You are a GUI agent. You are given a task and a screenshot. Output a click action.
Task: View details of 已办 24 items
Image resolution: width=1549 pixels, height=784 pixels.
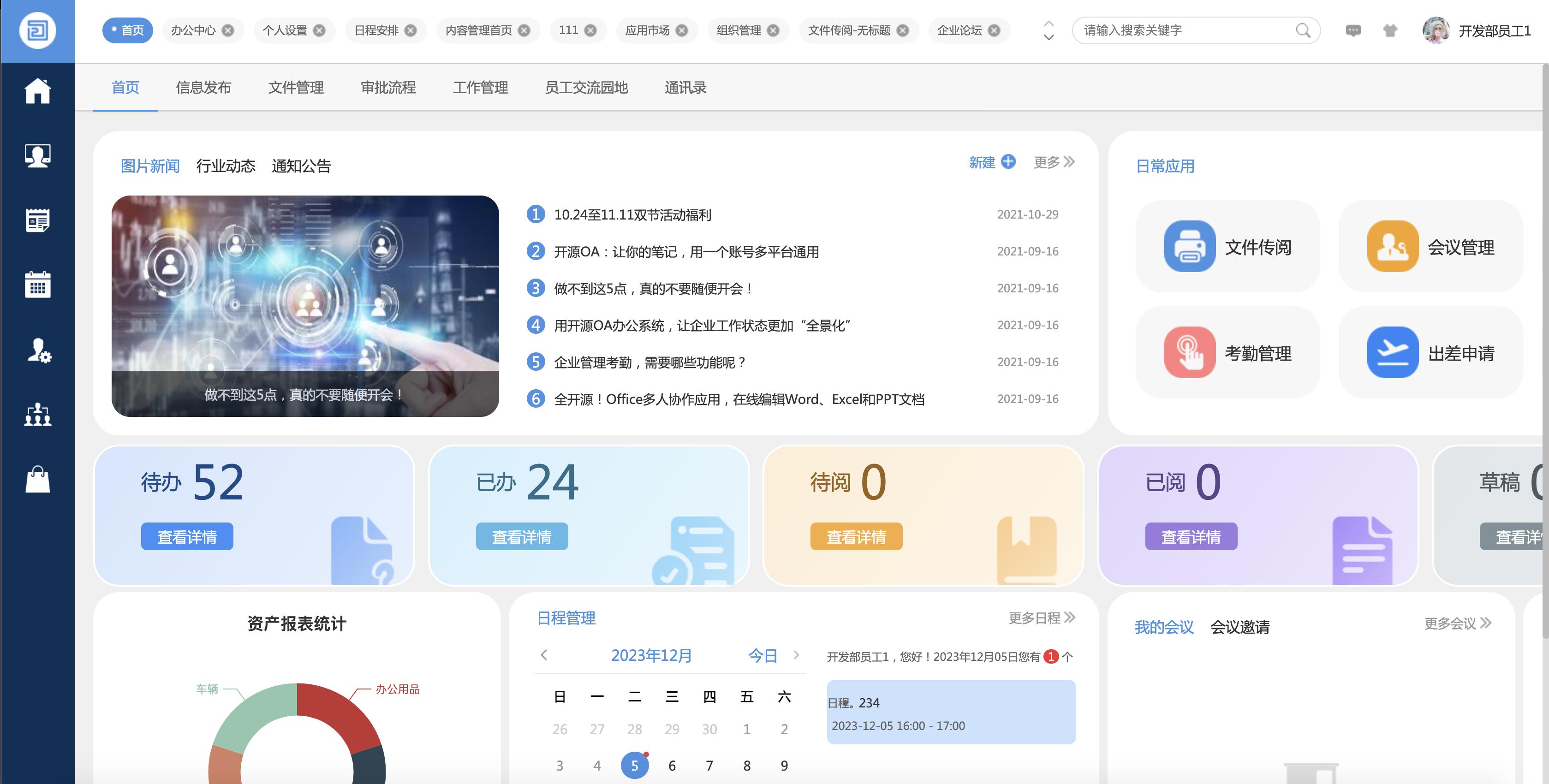tap(522, 536)
